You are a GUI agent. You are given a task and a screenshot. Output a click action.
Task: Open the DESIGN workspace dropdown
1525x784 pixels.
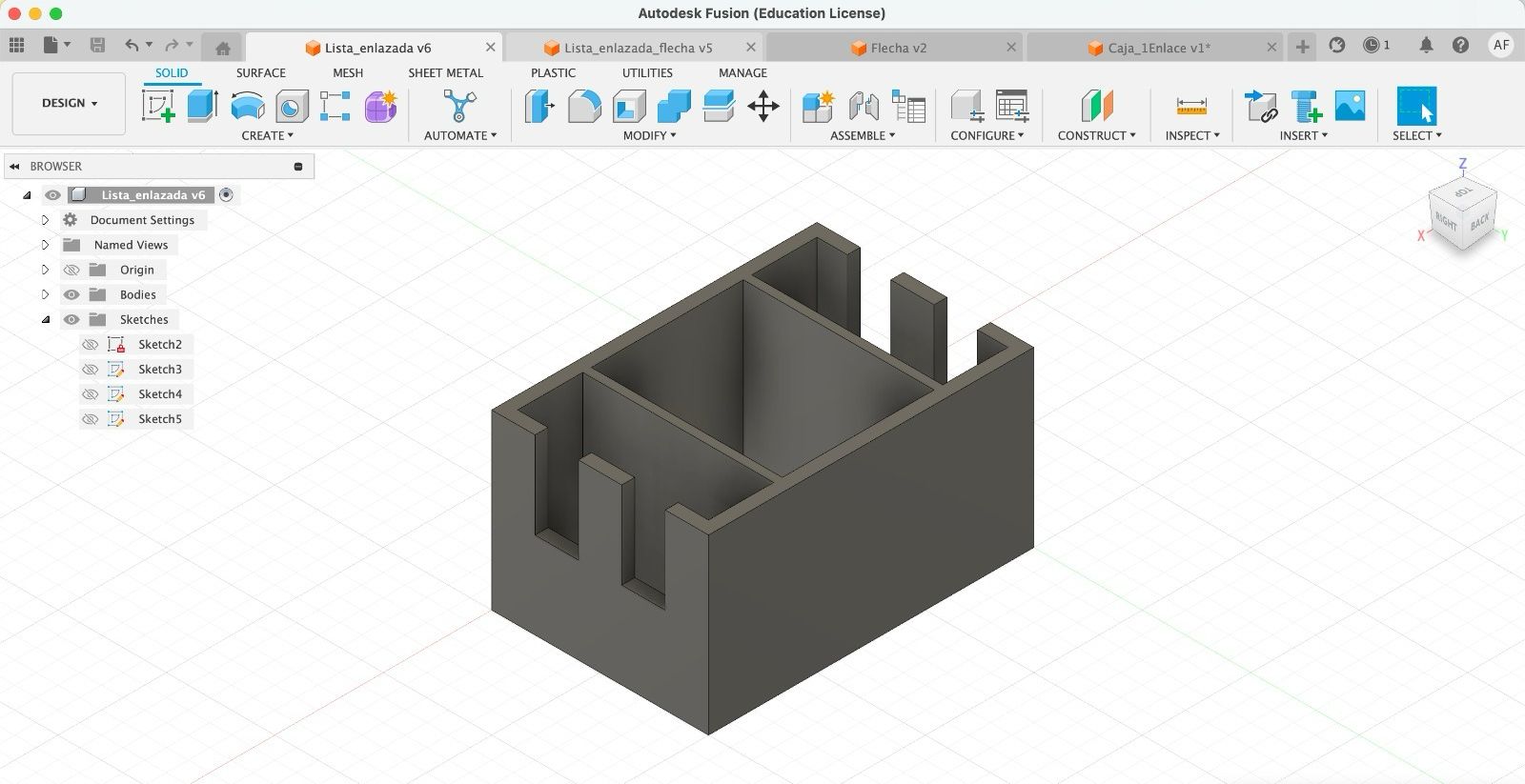coord(69,103)
